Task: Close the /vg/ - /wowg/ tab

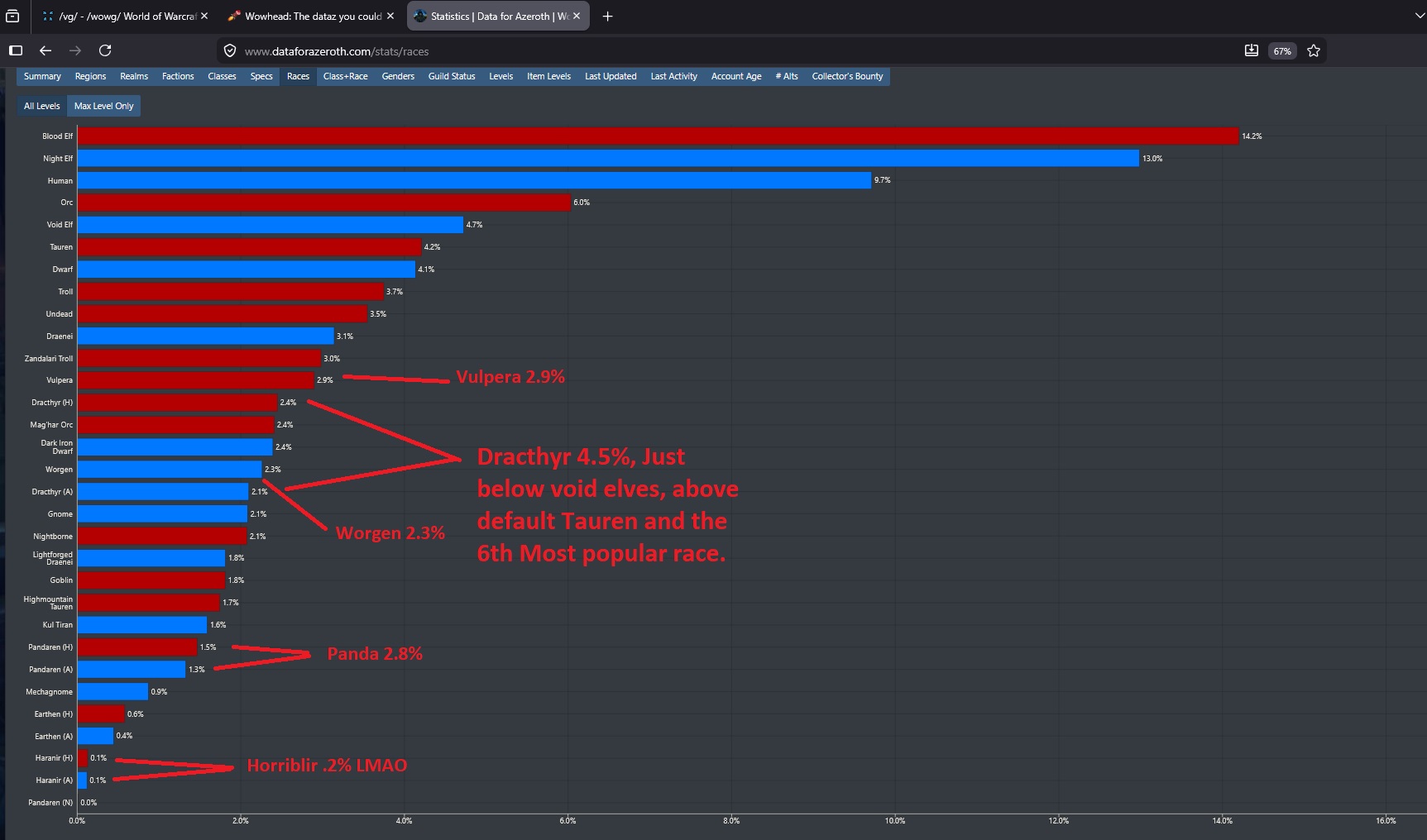Action: [204, 16]
